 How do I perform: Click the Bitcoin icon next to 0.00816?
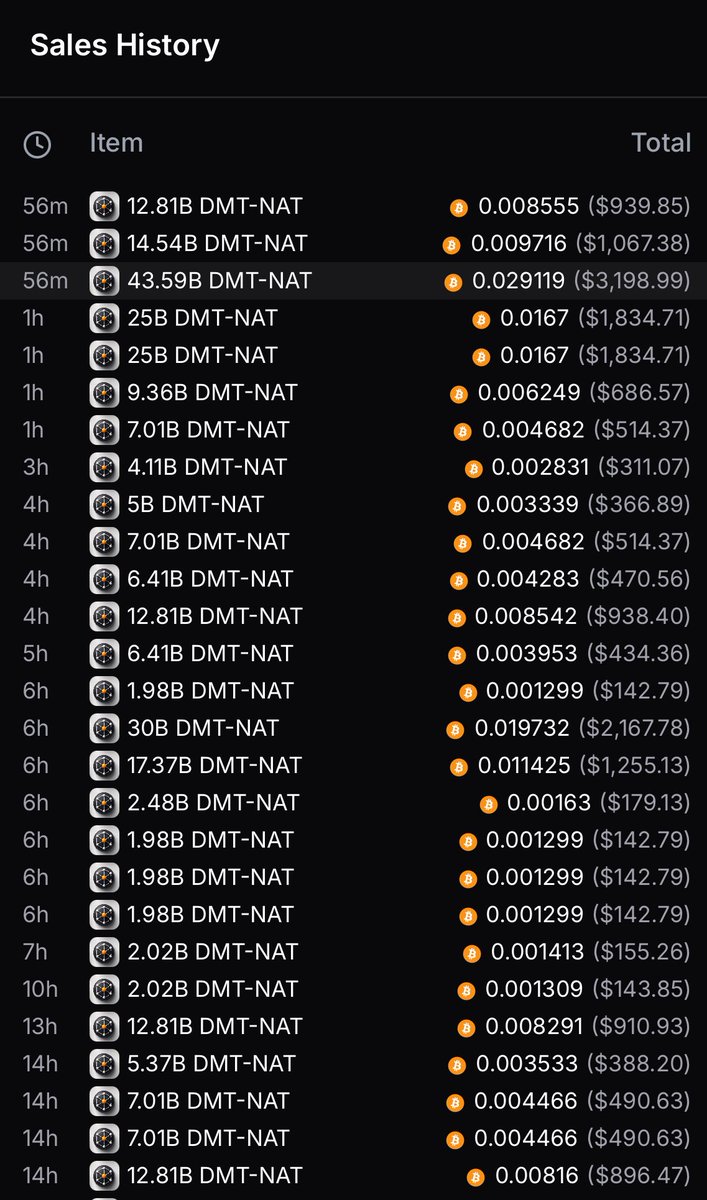[x=475, y=1177]
